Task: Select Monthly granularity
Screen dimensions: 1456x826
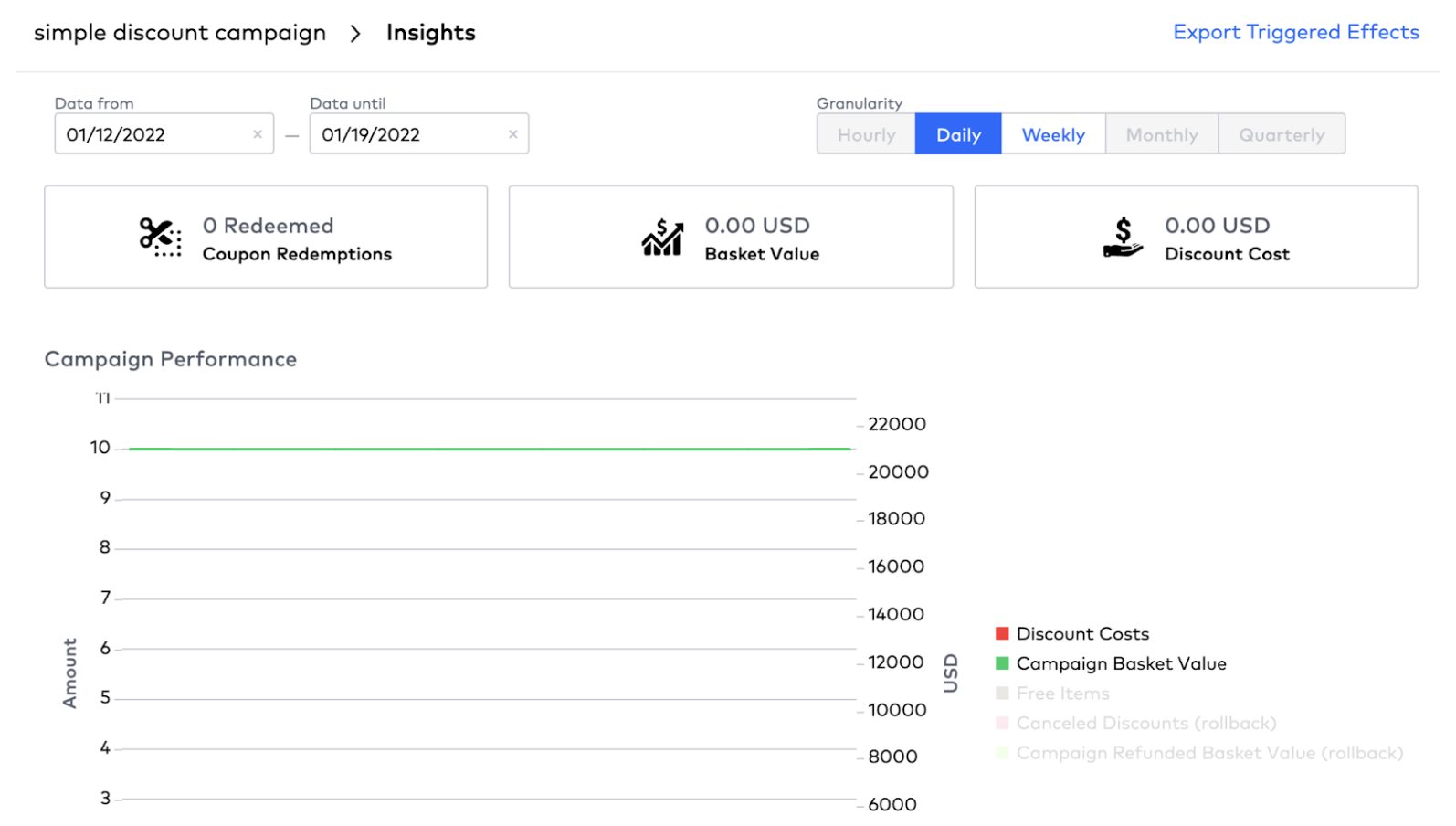Action: [1162, 134]
